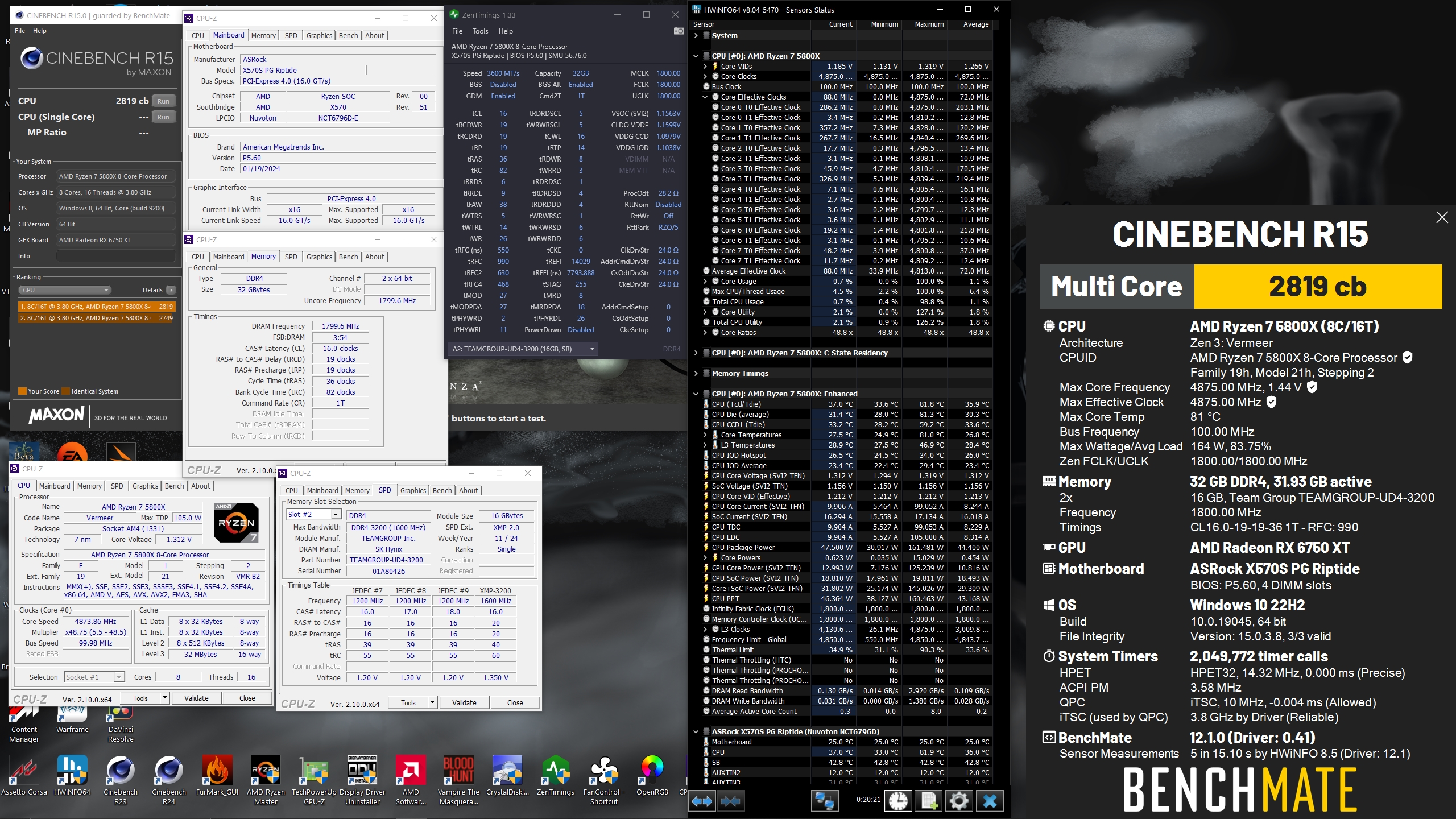This screenshot has height=819, width=1456.
Task: Collapse CPU [#0] AMD Ryzen 7 5800X group
Action: (x=696, y=56)
